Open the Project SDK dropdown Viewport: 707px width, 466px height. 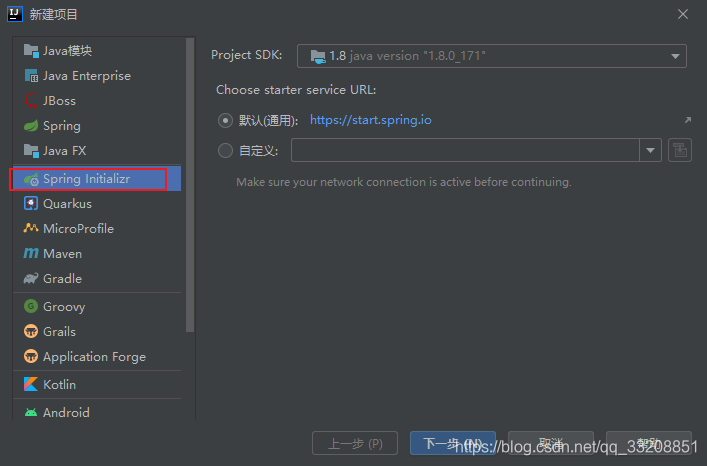pyautogui.click(x=491, y=56)
